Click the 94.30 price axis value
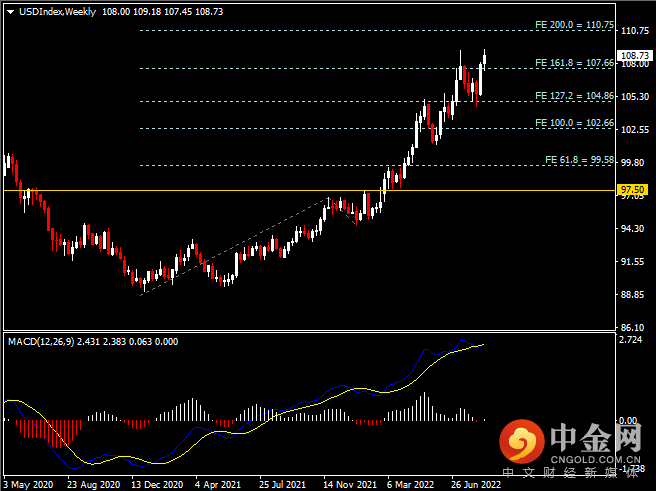Viewport: 656px width, 491px height. [x=633, y=228]
